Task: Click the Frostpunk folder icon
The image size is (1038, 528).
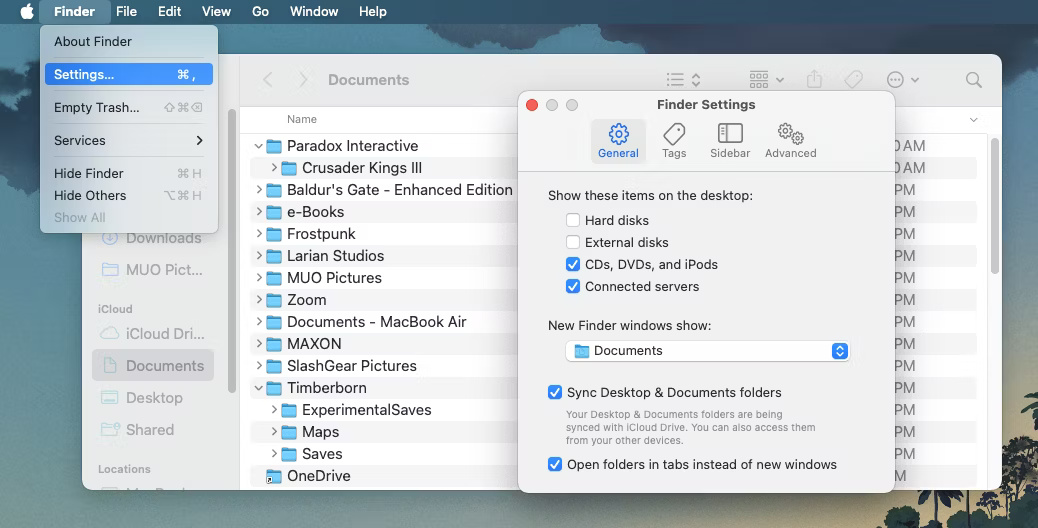Action: (x=274, y=234)
